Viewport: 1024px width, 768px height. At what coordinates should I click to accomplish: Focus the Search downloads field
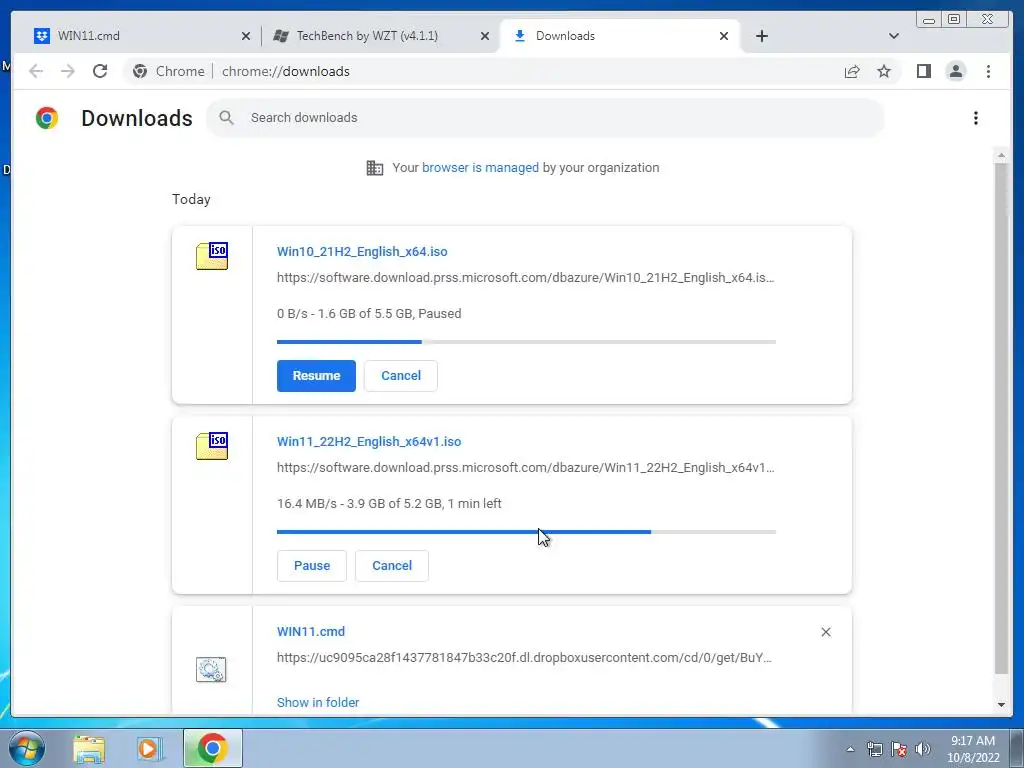pos(545,118)
